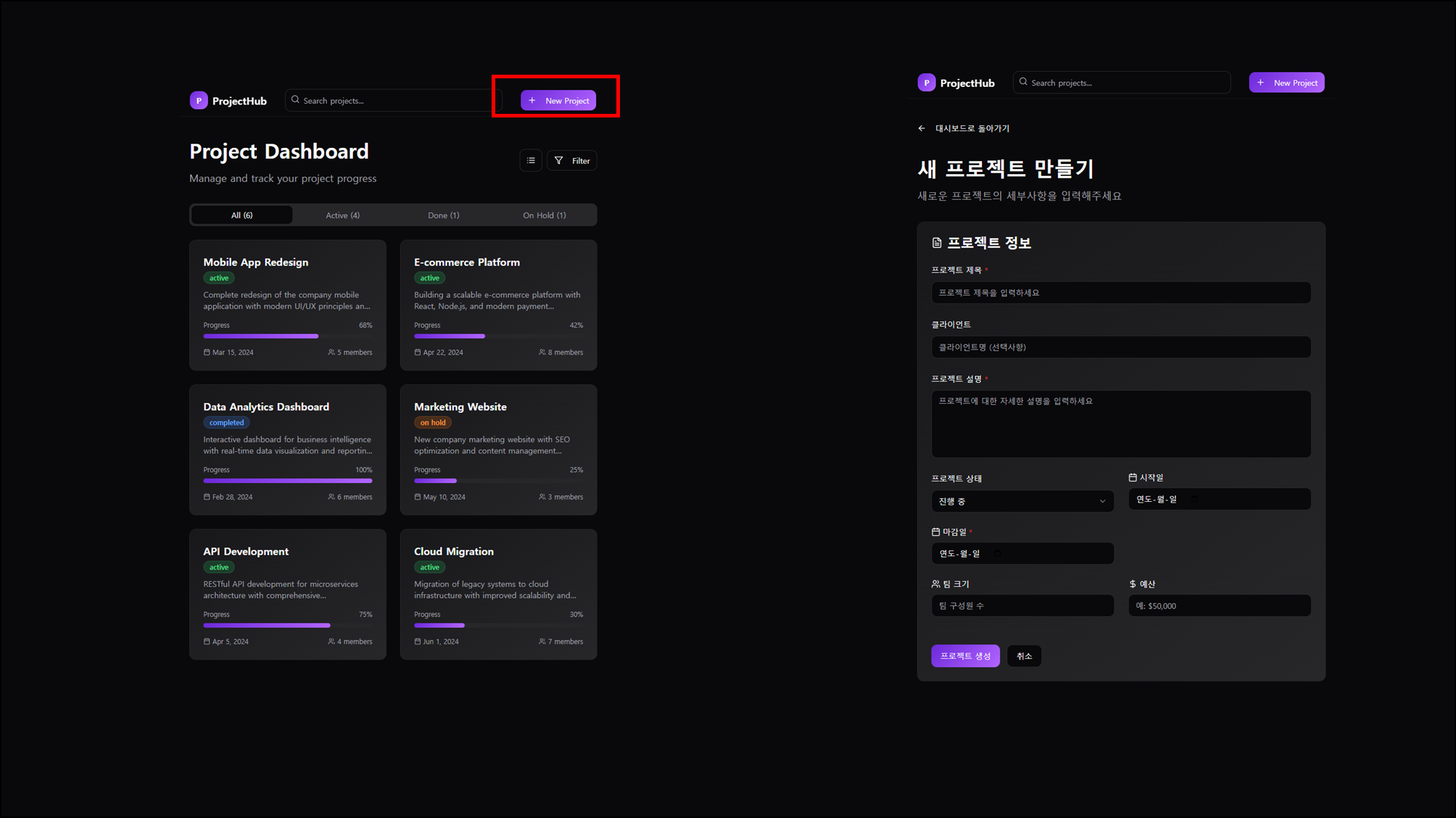Click the calendar icon beside 마감일 label
1456x818 pixels.
tap(935, 532)
